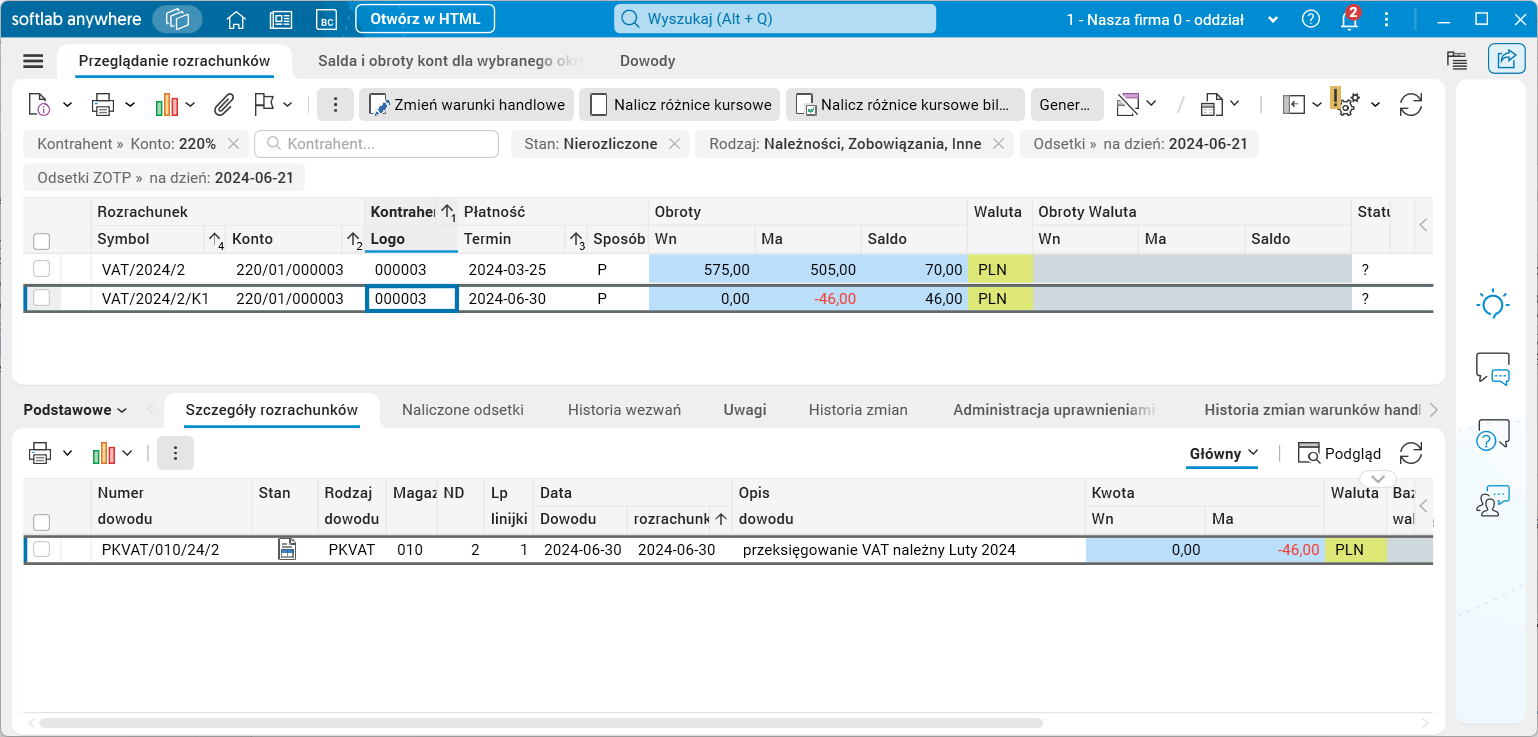Click the paperclip attachments icon
Image resolution: width=1538 pixels, height=737 pixels.
pyautogui.click(x=224, y=104)
